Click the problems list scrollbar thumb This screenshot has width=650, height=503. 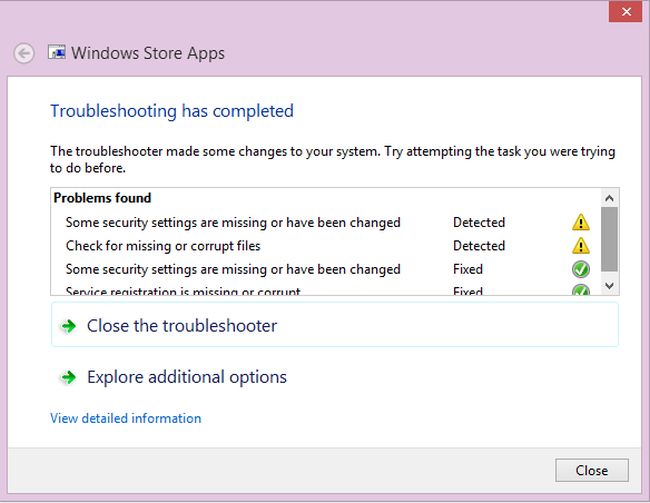click(609, 239)
